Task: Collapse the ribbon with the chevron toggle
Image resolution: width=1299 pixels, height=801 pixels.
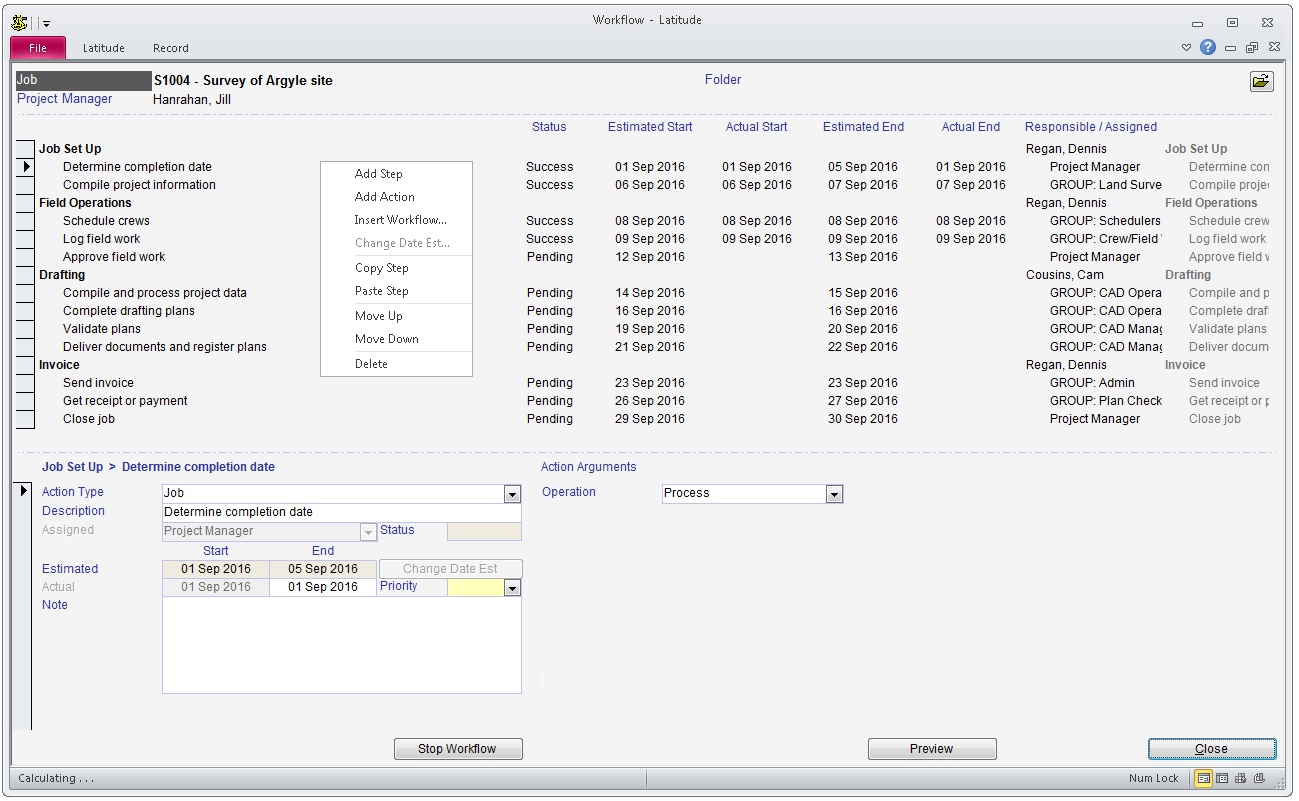Action: pyautogui.click(x=1186, y=47)
